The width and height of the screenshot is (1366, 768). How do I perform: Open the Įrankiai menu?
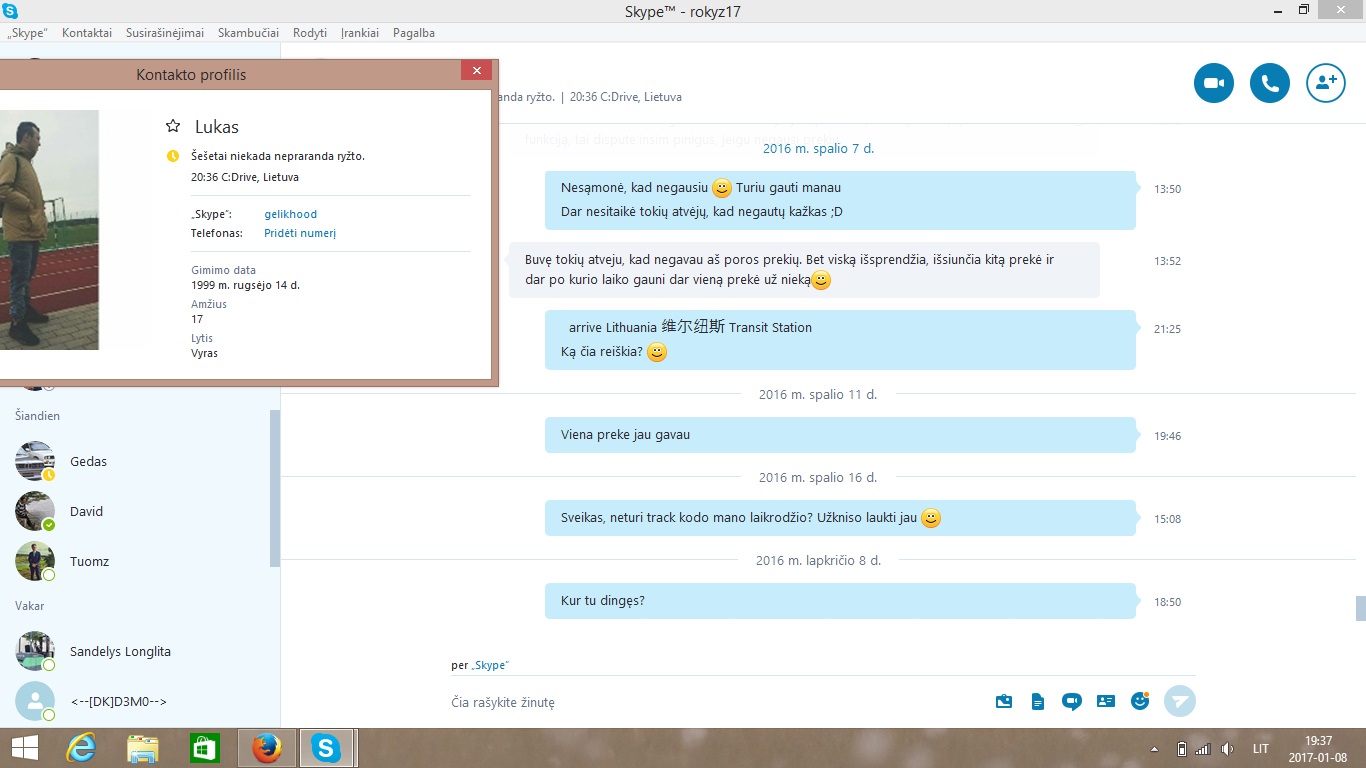click(360, 33)
